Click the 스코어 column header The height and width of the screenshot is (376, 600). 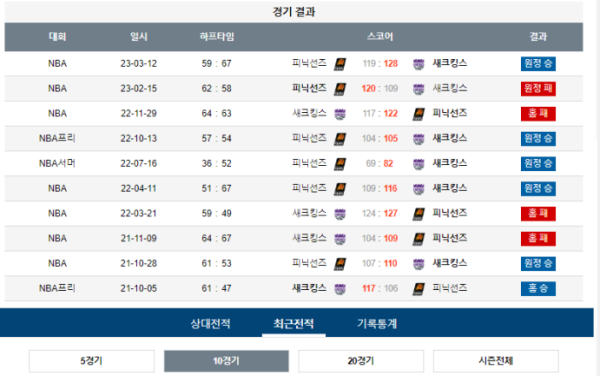click(x=380, y=37)
